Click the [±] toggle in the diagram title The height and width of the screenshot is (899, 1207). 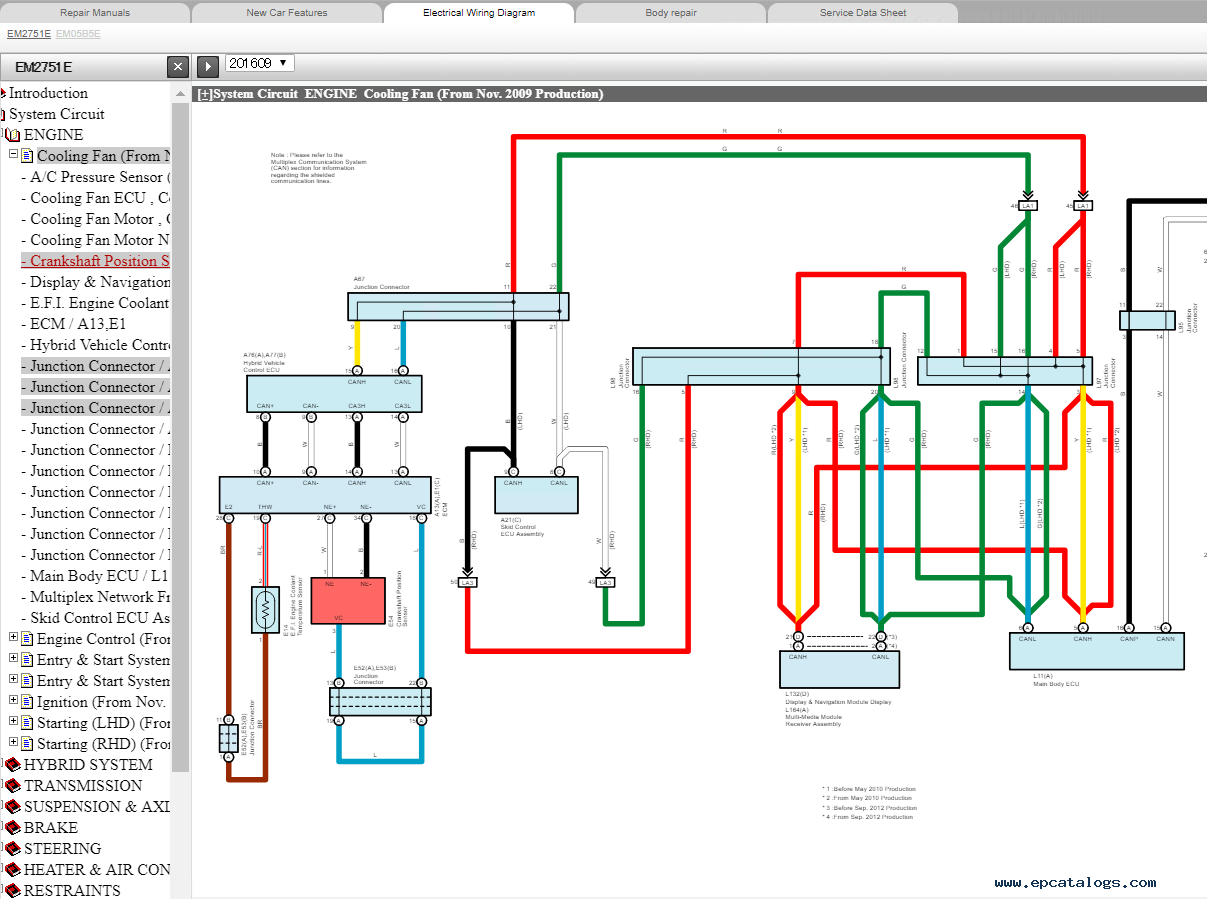pos(205,94)
